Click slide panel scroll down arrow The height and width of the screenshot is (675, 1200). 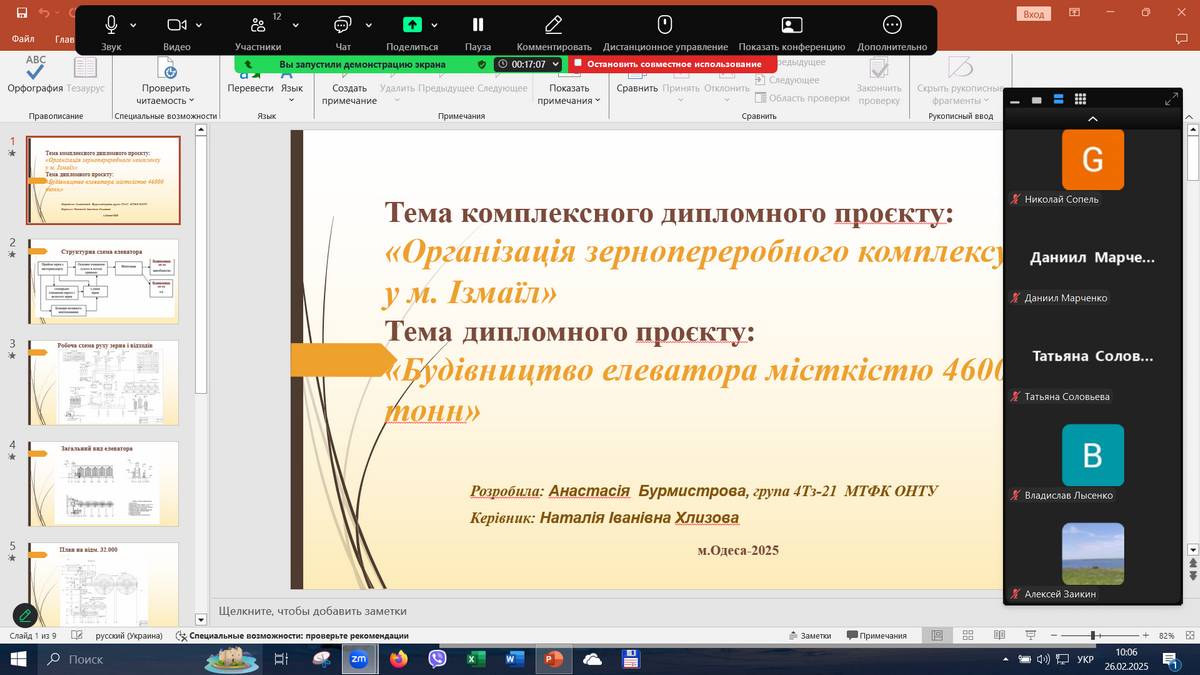[x=201, y=620]
